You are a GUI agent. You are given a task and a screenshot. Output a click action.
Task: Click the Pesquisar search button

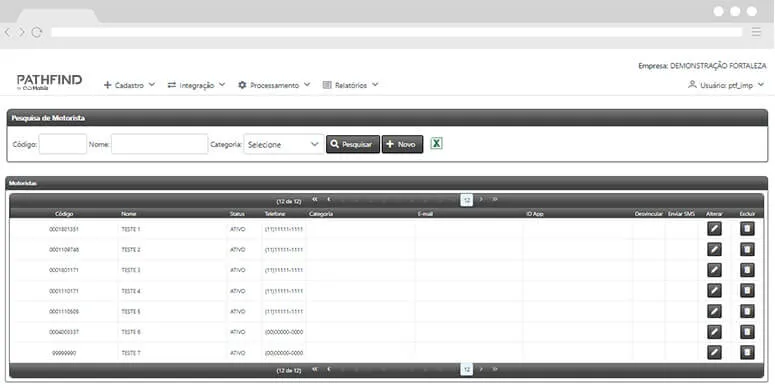pos(353,144)
